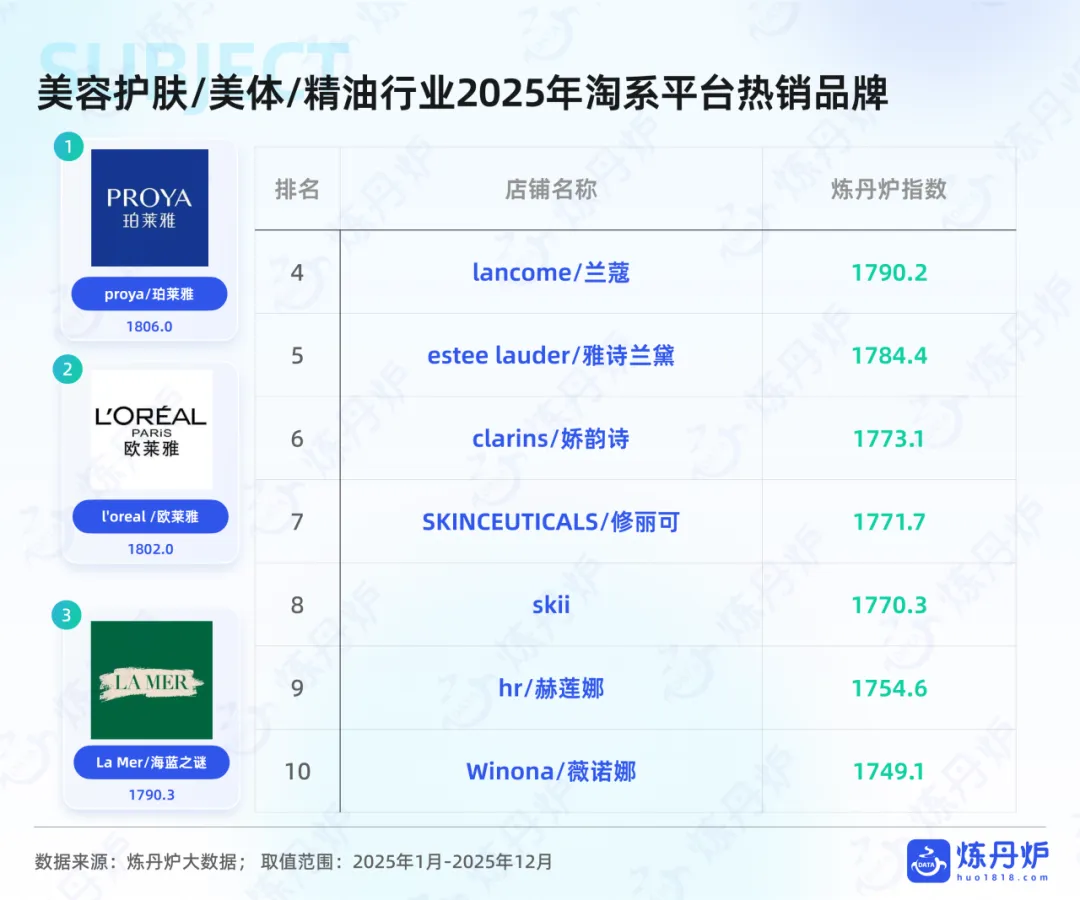Image resolution: width=1080 pixels, height=900 pixels.
Task: Open skii store name
Action: pyautogui.click(x=551, y=605)
